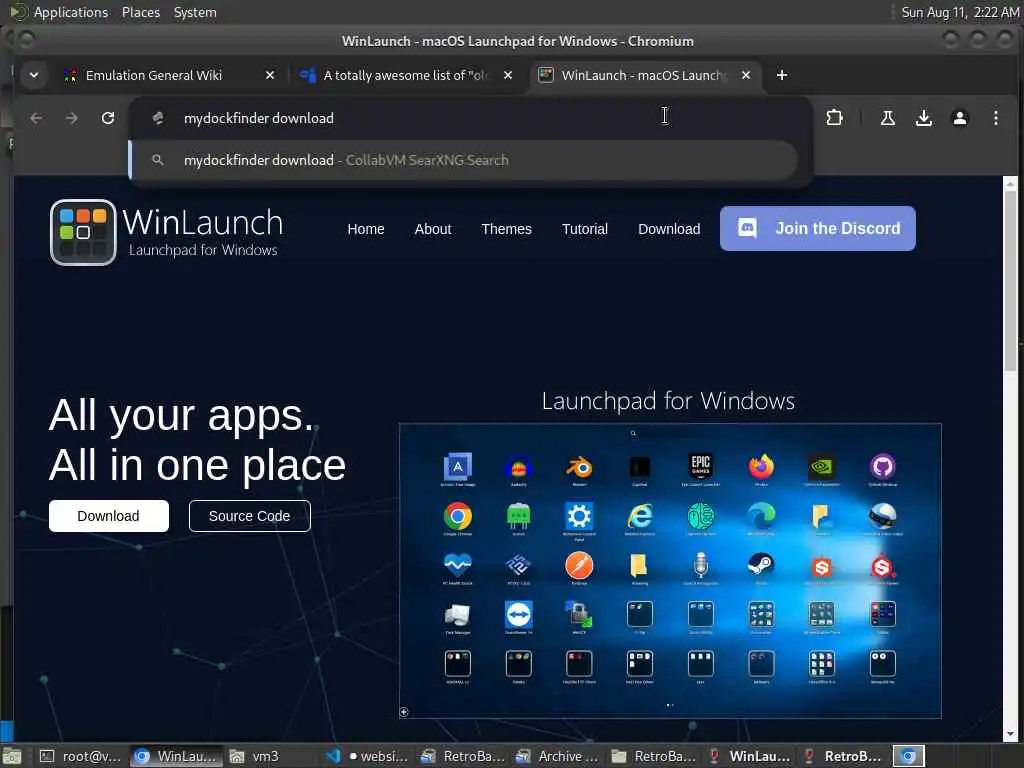
Task: Click the Google Chrome icon in screenshot
Action: pos(458,516)
